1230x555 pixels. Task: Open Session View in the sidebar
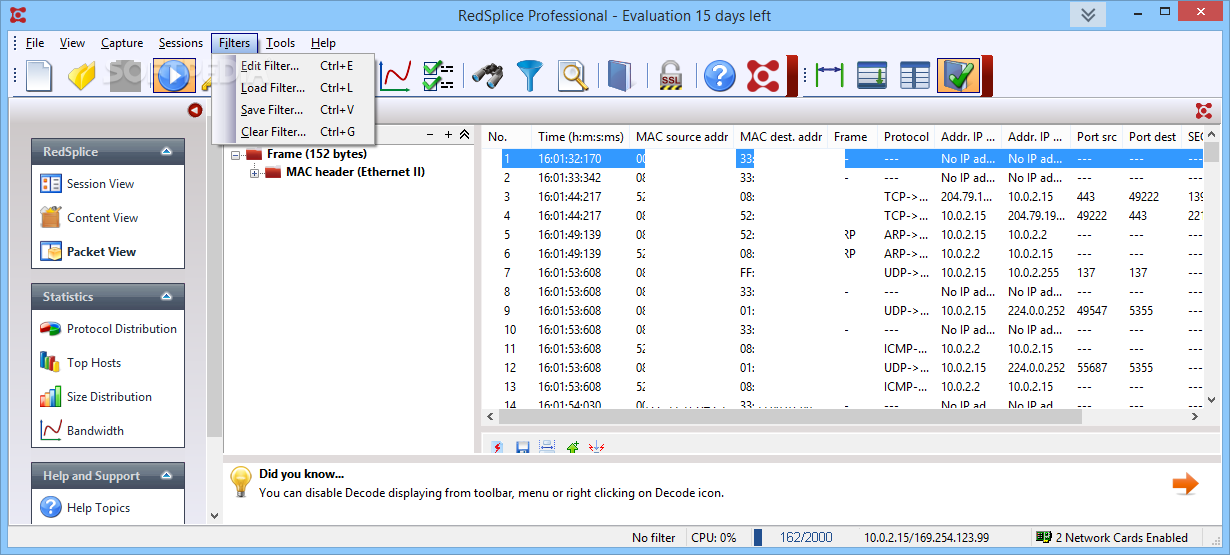point(100,184)
